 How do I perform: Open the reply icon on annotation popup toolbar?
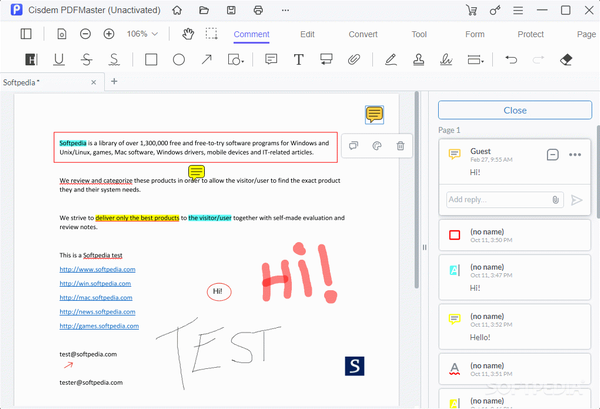point(353,146)
